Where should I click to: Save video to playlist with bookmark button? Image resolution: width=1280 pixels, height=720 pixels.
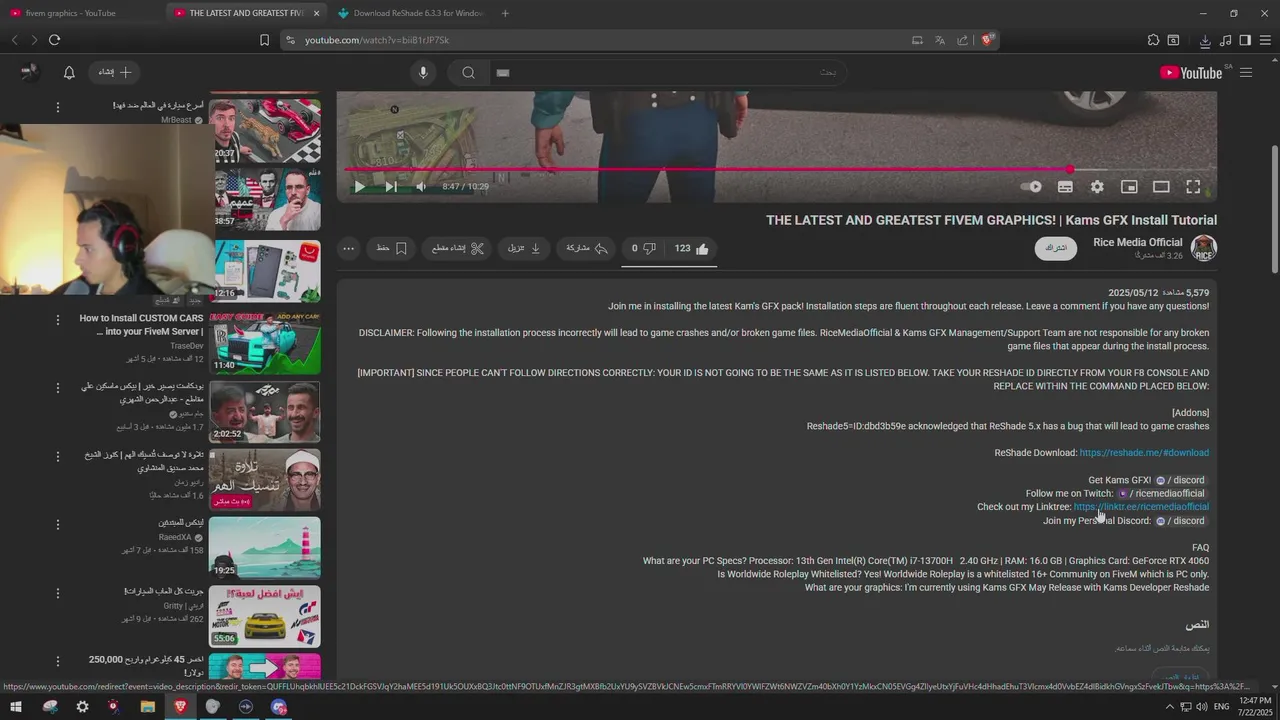click(x=391, y=249)
